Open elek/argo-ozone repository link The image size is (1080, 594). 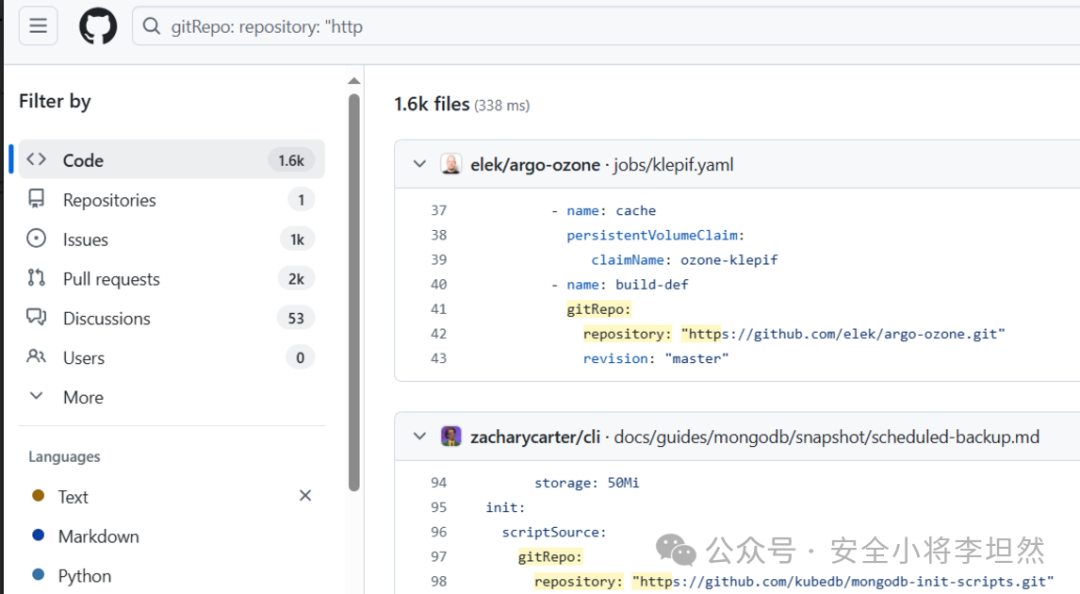pos(535,165)
